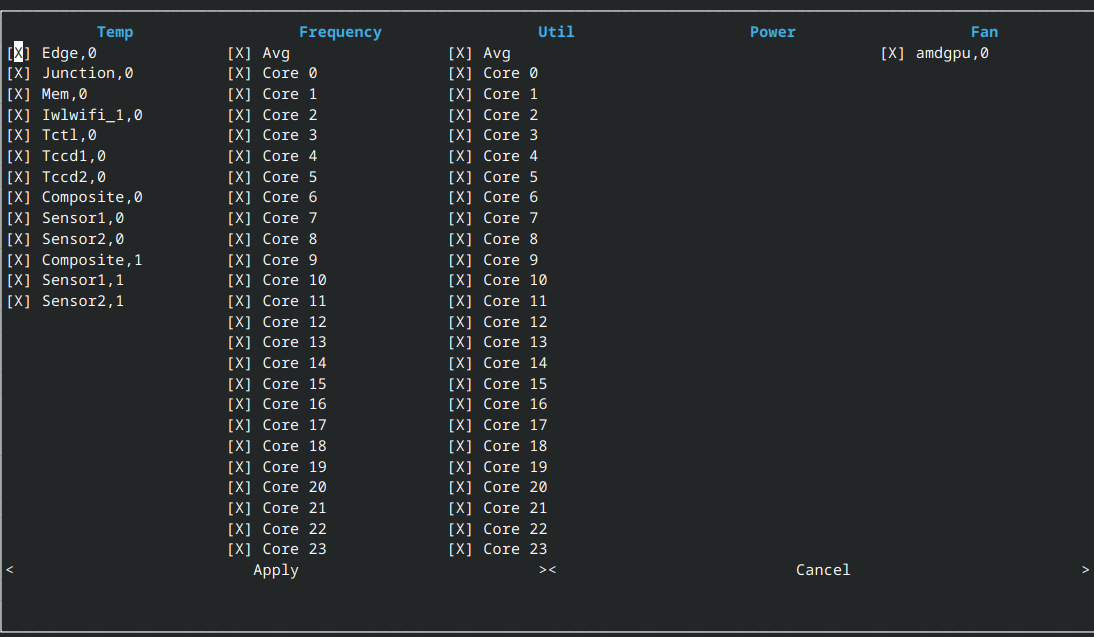Uncheck Util Core 0

pyautogui.click(x=460, y=73)
